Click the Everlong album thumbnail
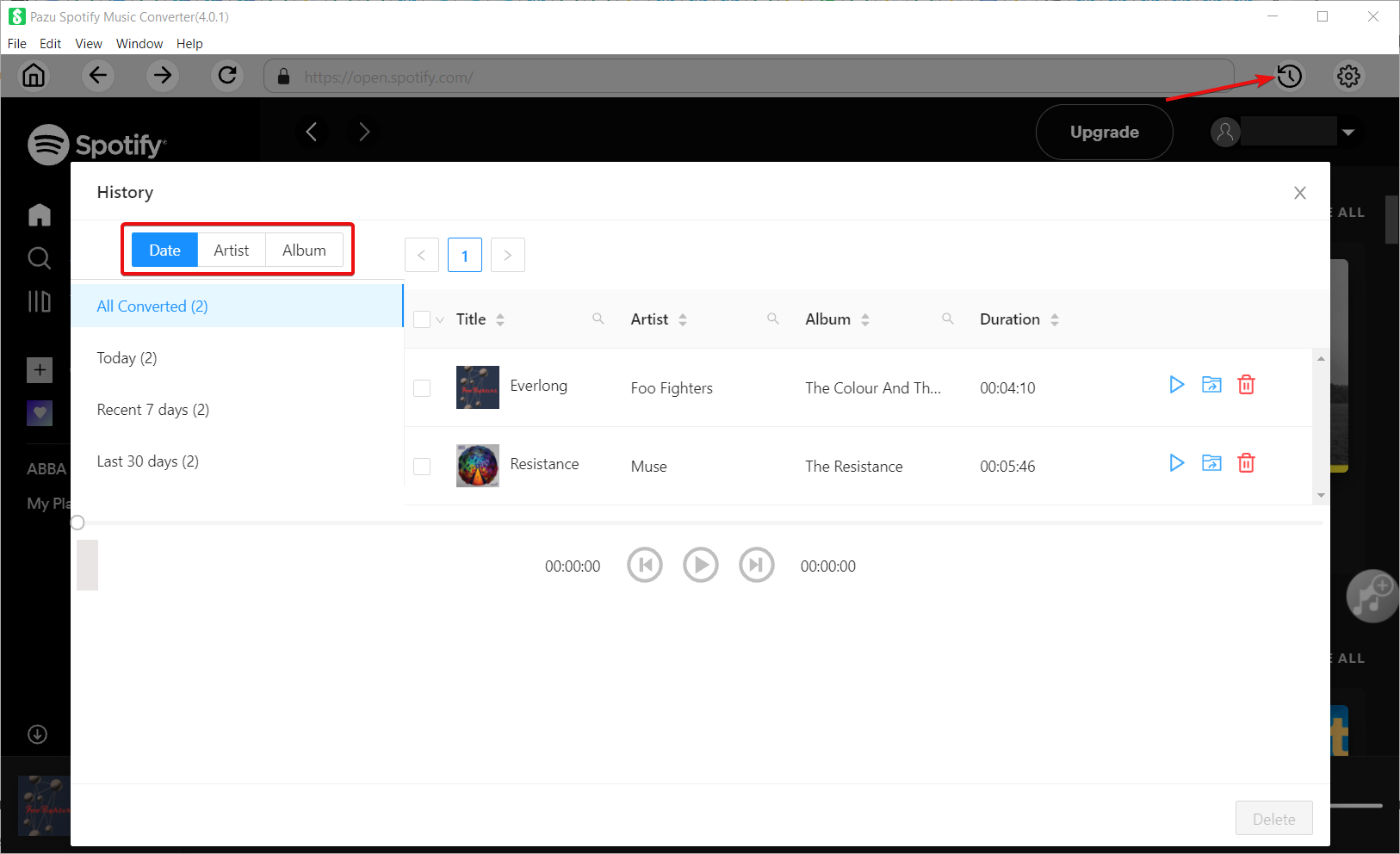The height and width of the screenshot is (854, 1400). [478, 387]
